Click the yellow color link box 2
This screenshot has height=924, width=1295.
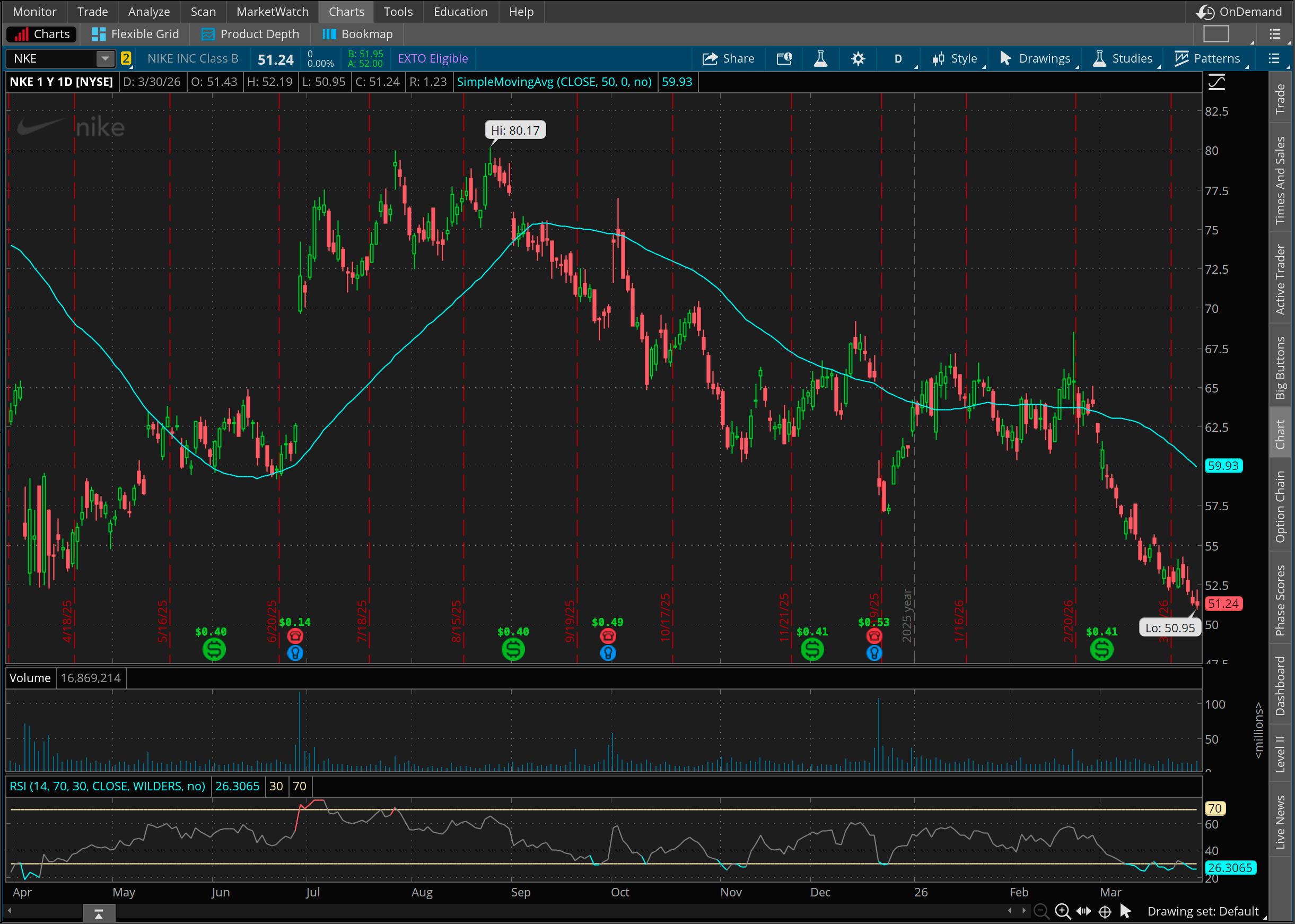tap(126, 58)
